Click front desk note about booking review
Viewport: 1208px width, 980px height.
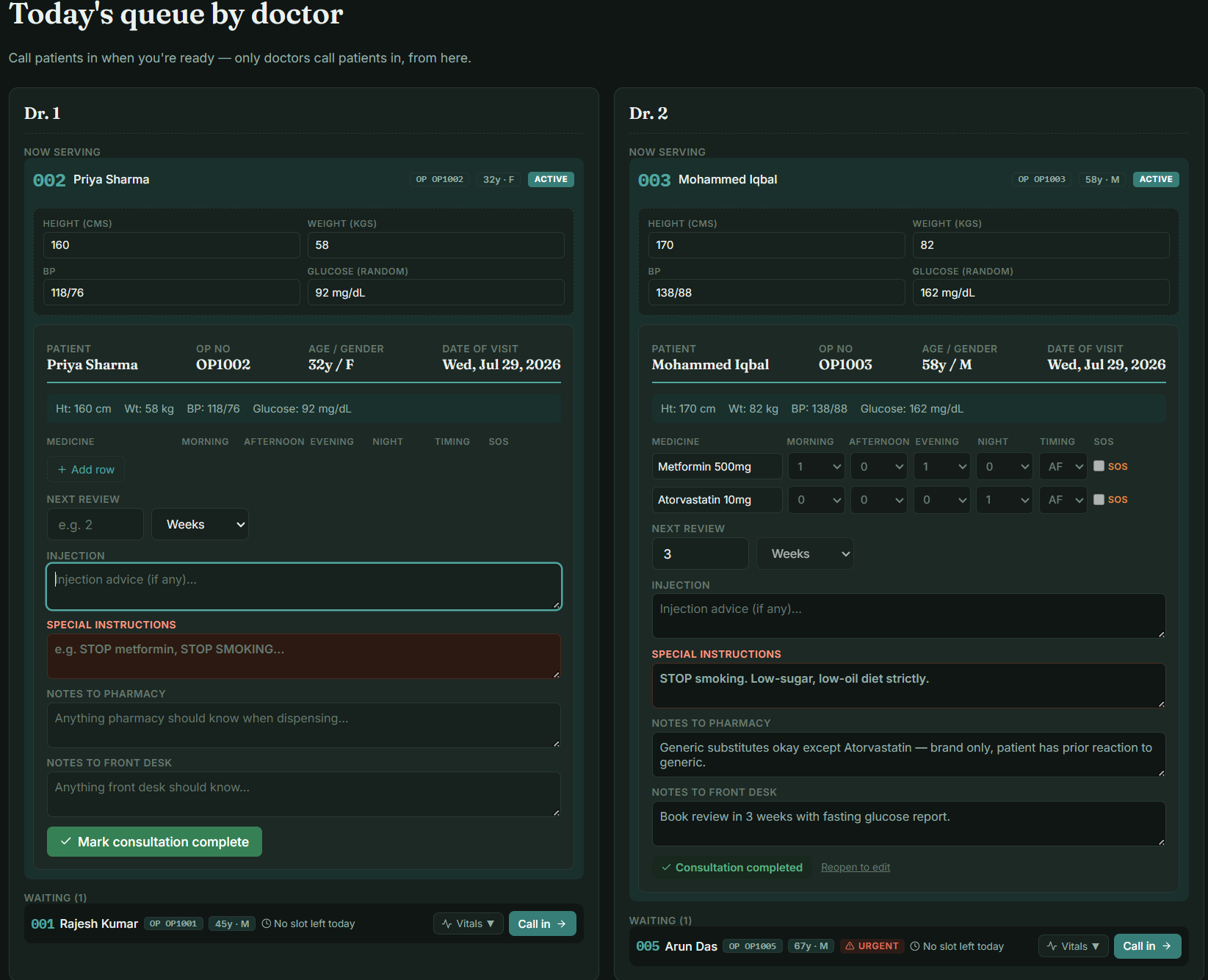point(909,824)
